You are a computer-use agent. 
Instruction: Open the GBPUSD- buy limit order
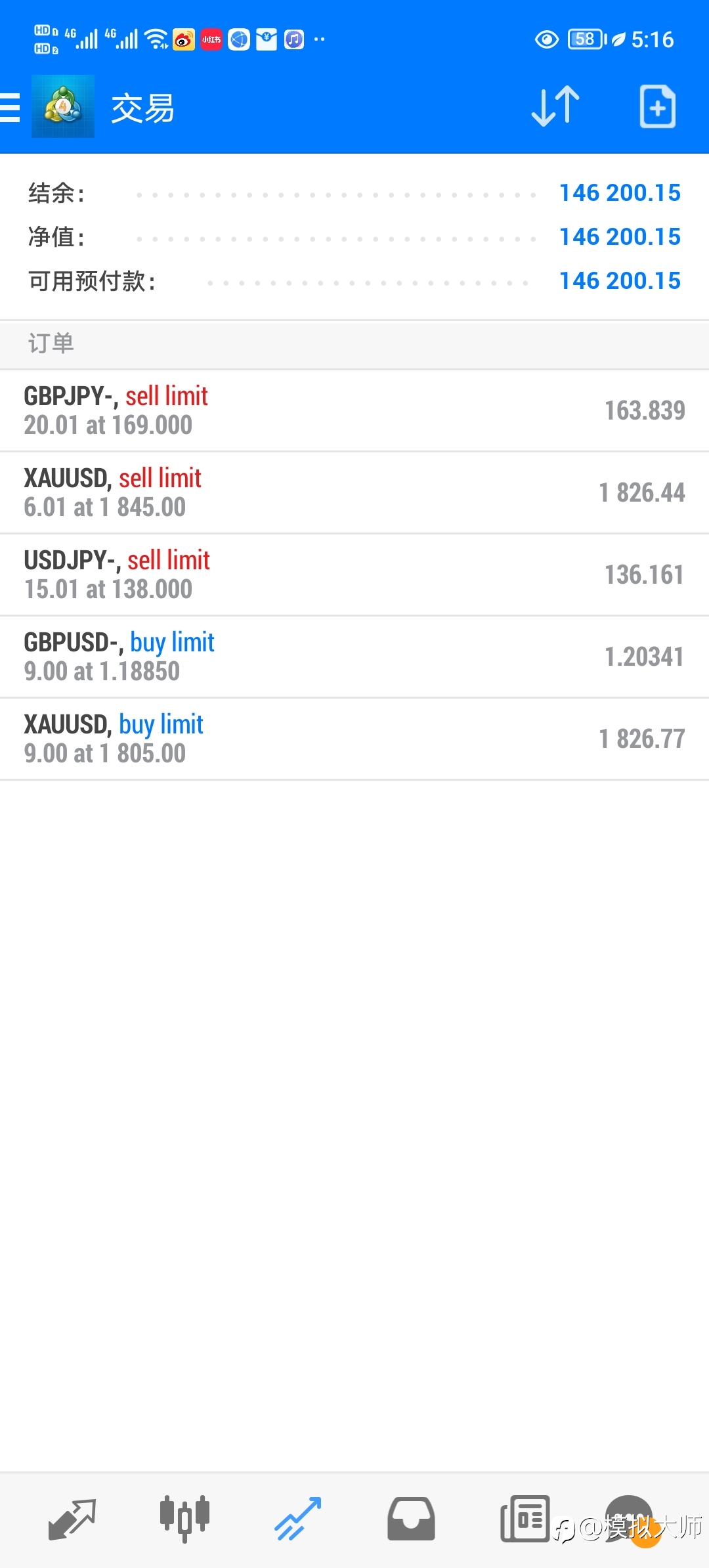click(354, 657)
